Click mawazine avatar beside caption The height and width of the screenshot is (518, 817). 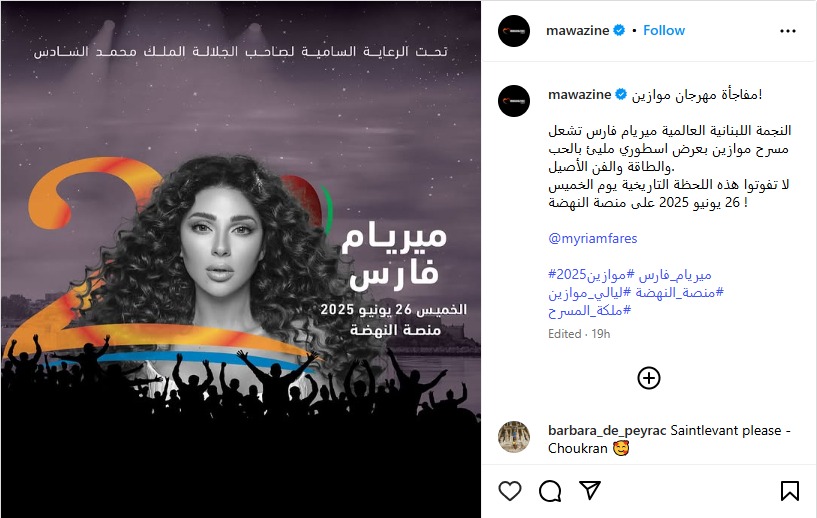514,101
